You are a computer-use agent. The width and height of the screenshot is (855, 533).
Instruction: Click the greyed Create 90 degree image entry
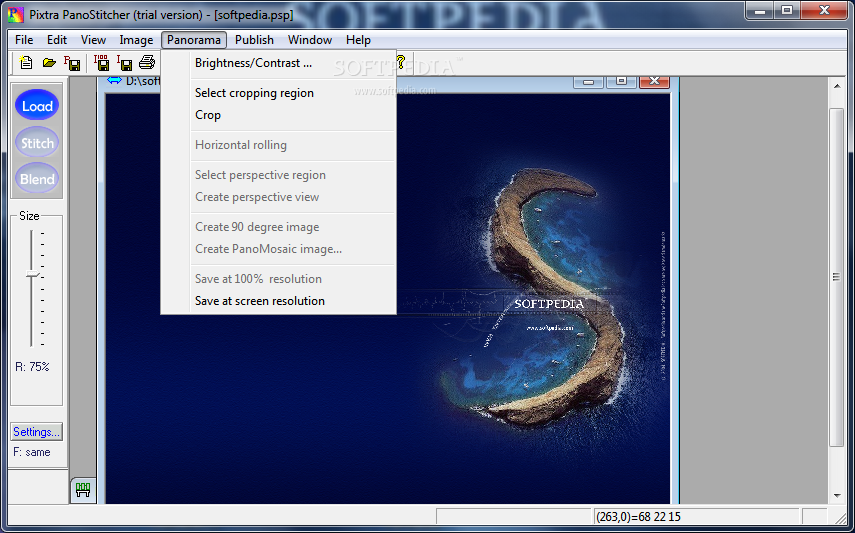click(279, 227)
